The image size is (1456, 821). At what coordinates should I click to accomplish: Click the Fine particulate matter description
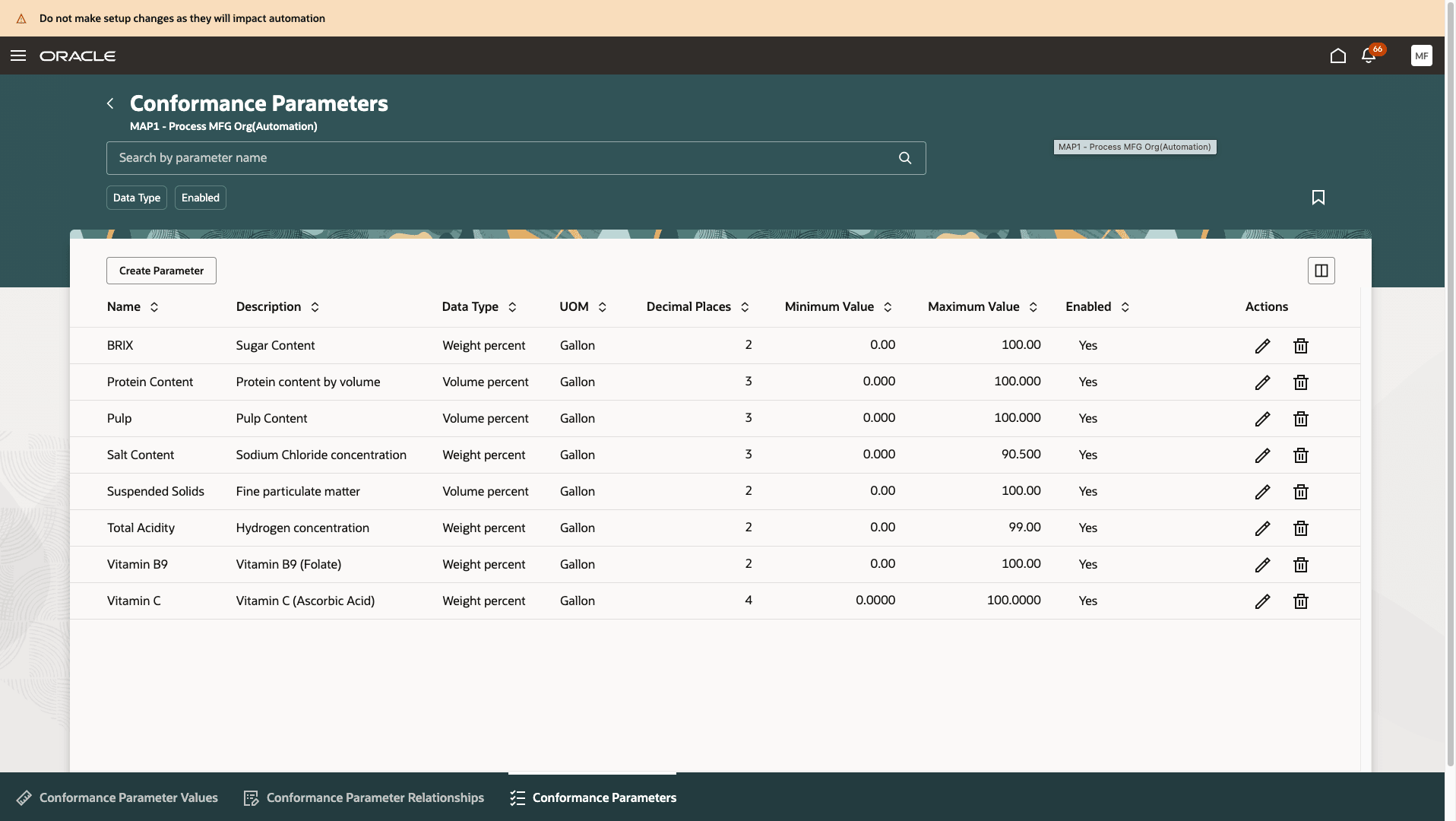click(298, 492)
